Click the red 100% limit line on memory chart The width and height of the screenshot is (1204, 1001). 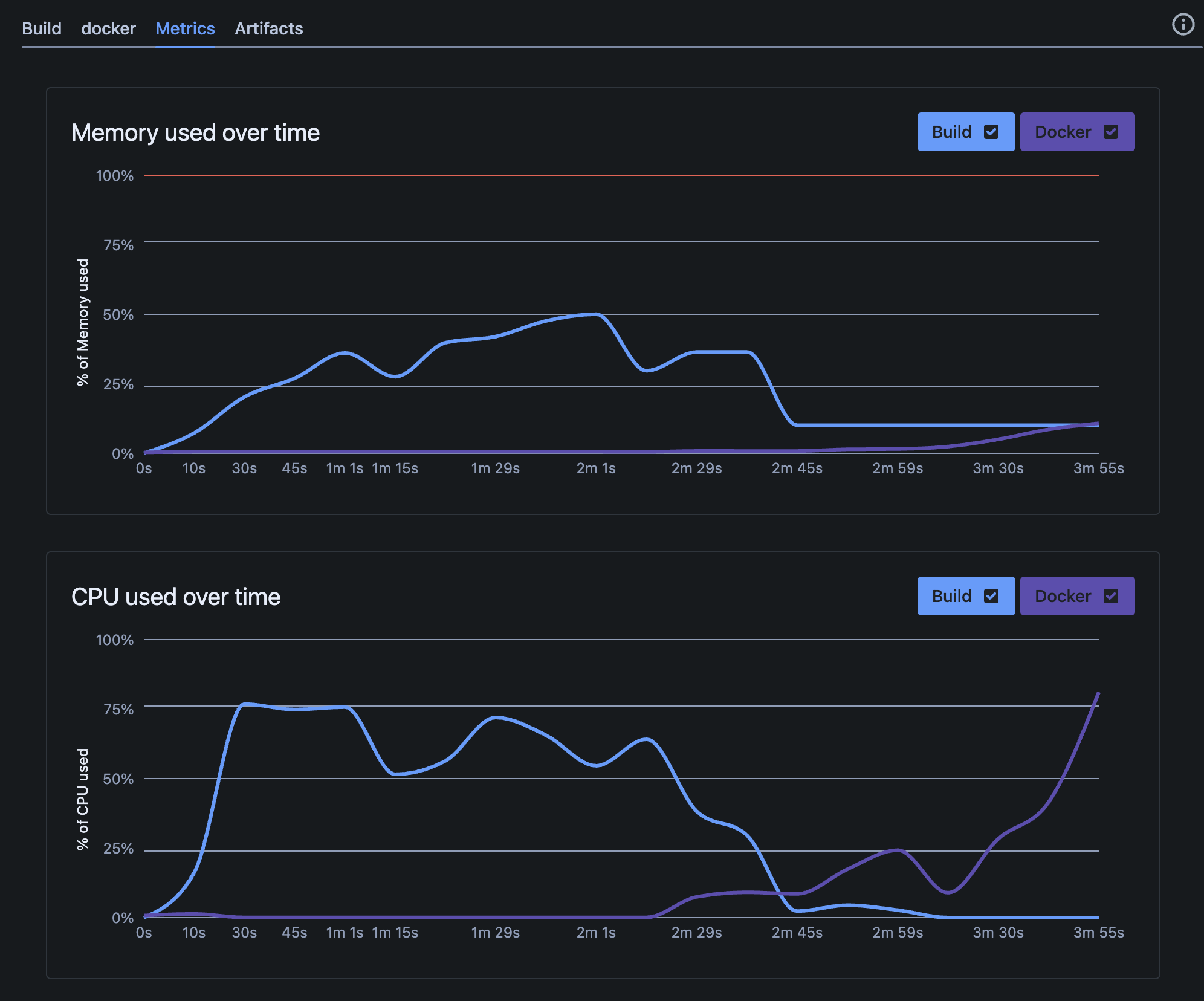point(604,175)
